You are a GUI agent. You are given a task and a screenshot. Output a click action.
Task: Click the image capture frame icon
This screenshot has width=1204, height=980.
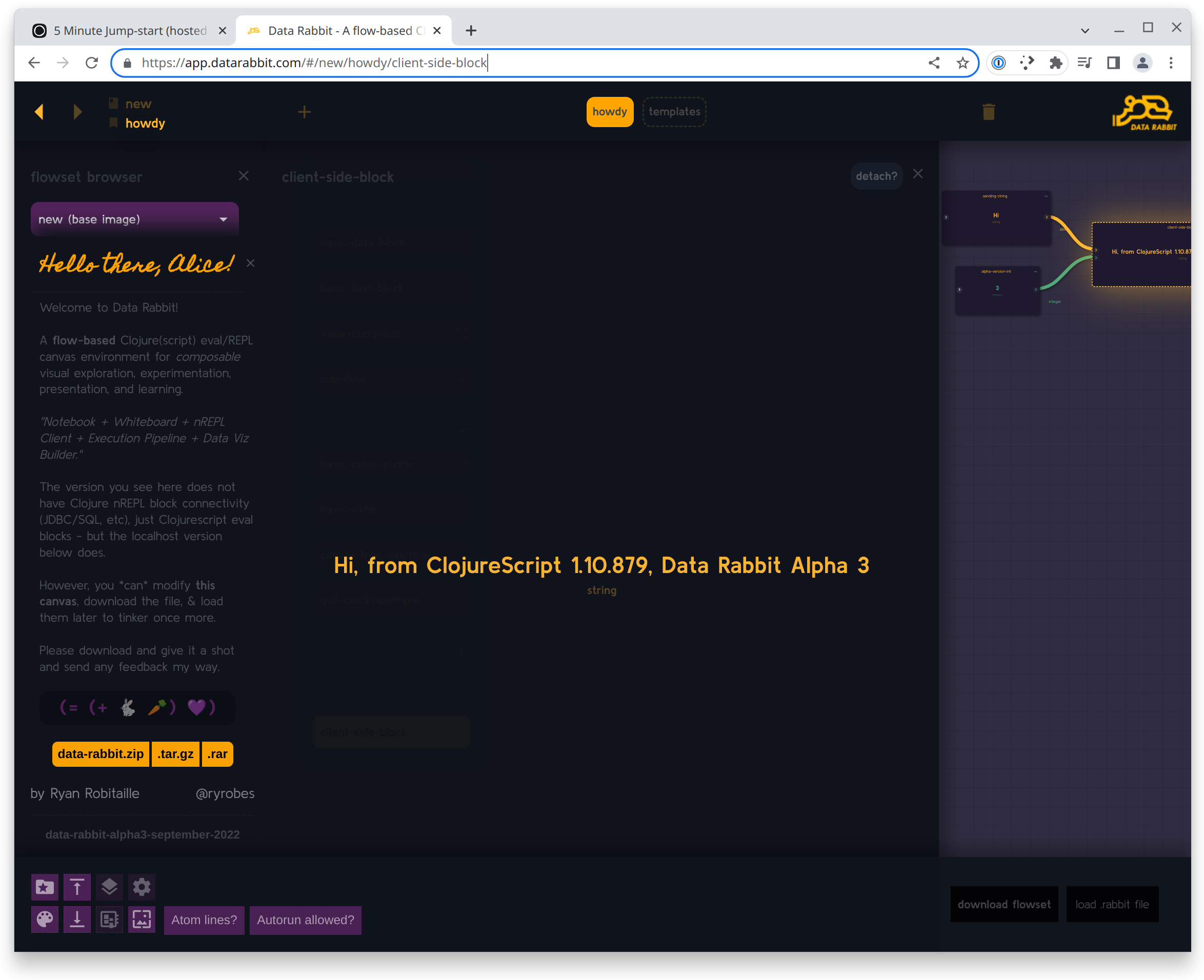tap(142, 920)
